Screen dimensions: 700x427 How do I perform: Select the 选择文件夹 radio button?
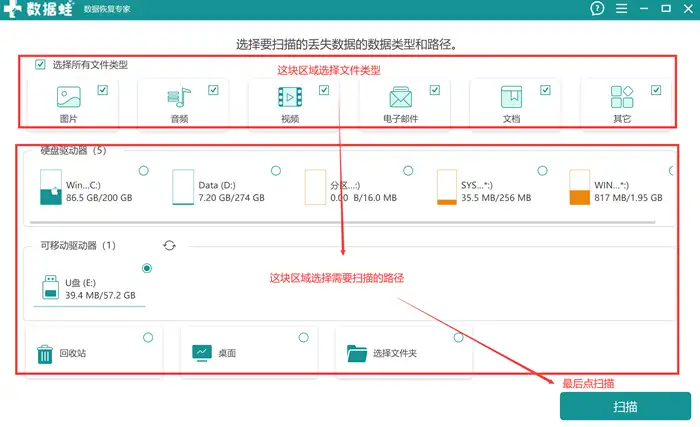458,337
